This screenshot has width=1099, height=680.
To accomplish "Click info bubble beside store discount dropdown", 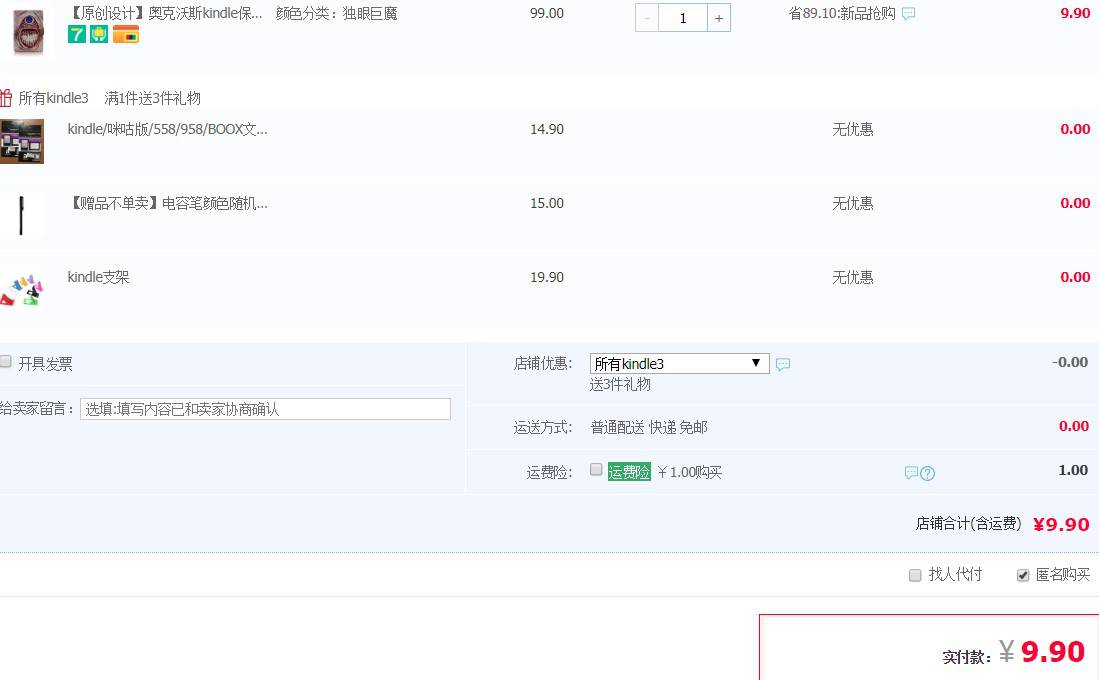I will (x=783, y=365).
